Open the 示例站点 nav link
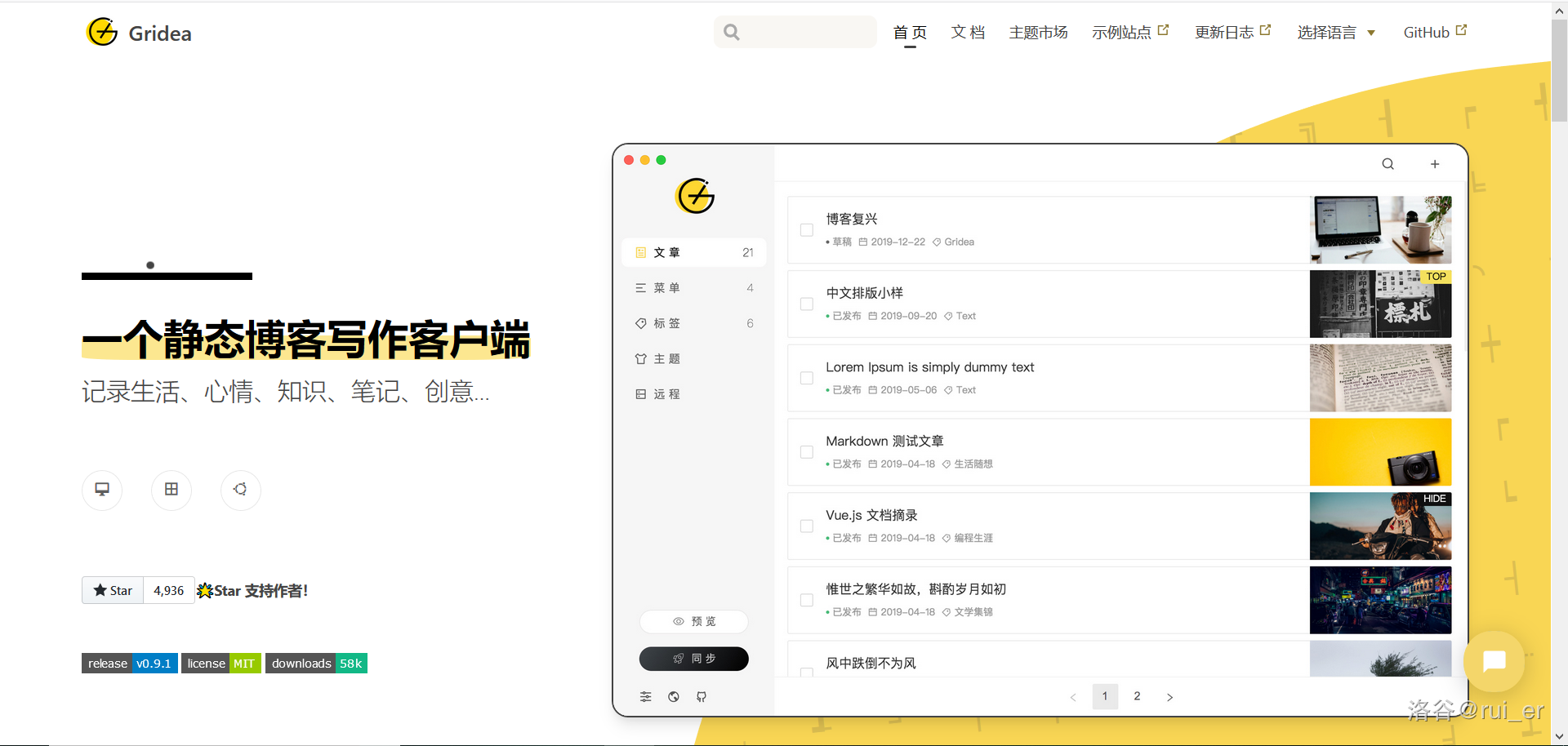This screenshot has width=1568, height=746. (x=1130, y=33)
